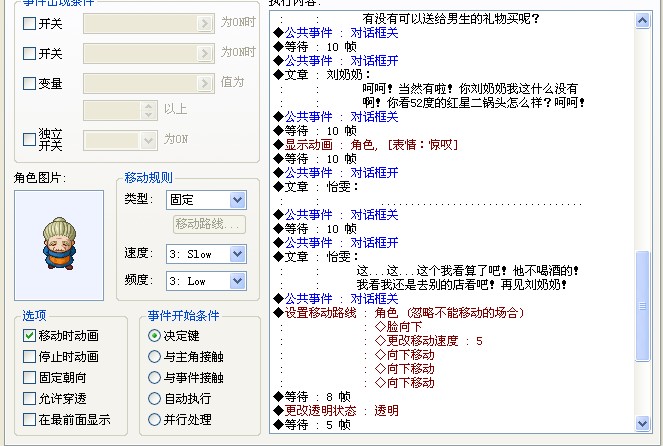
Task: Select the 设置移动路线 : 角色 command
Action: 400,313
